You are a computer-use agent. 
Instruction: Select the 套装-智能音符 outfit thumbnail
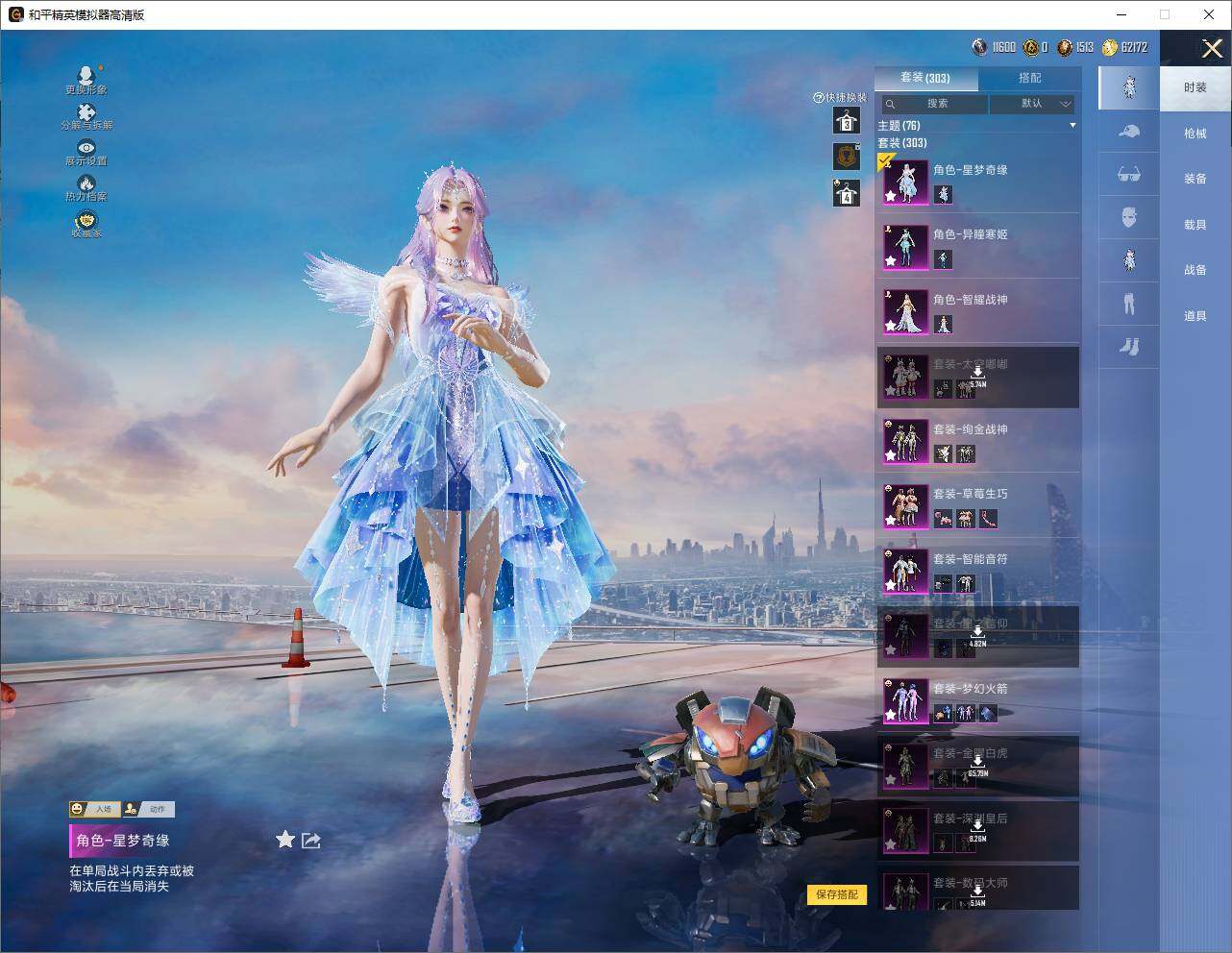click(x=905, y=571)
